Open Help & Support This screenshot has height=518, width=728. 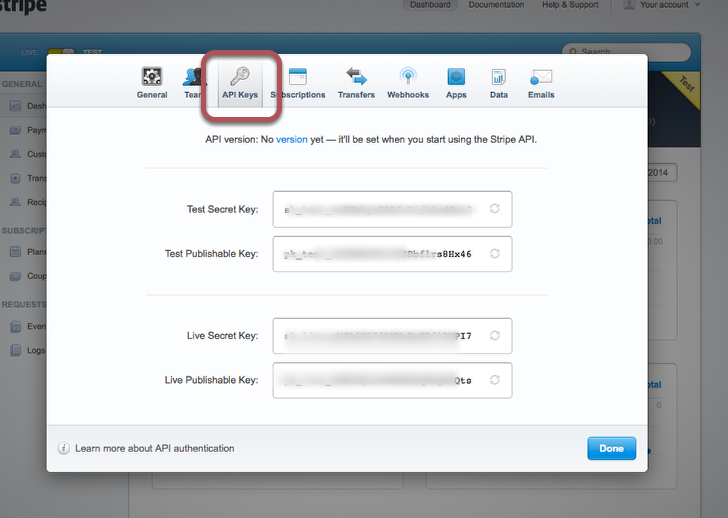(570, 5)
